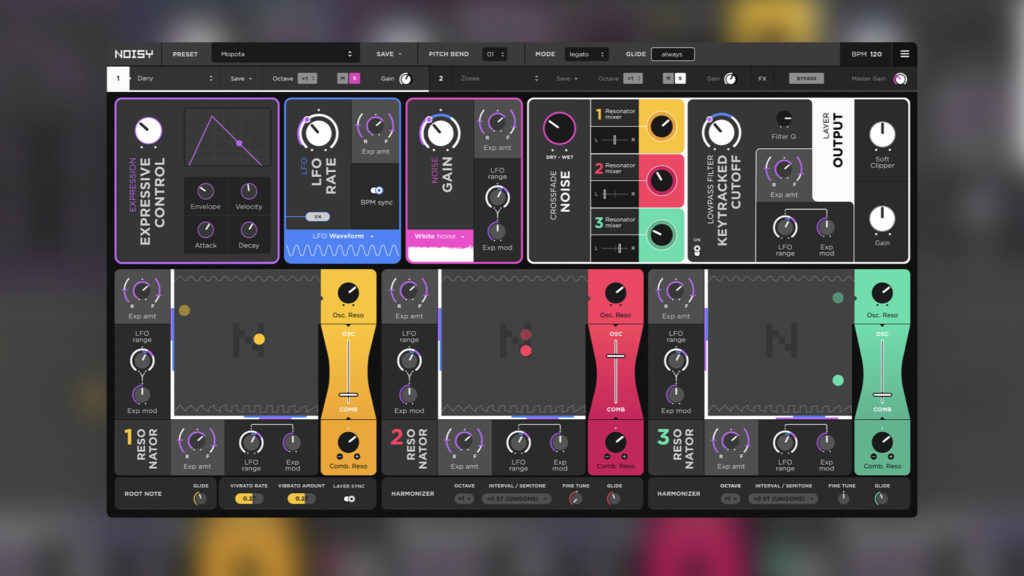Open the White Noise type dropdown
The width and height of the screenshot is (1024, 576).
pos(439,237)
